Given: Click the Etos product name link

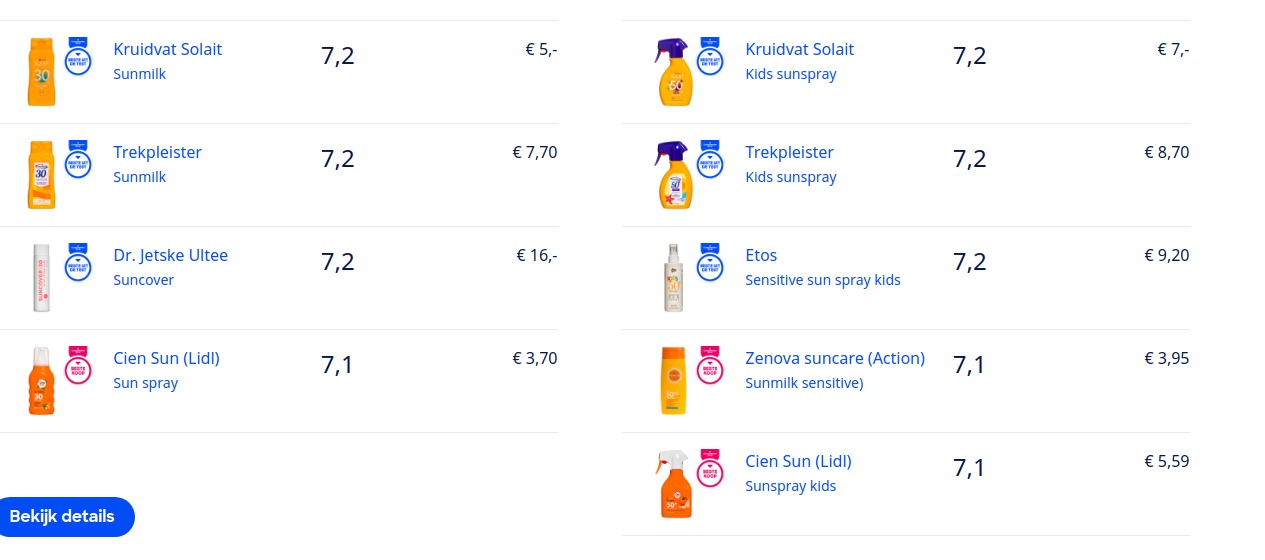Looking at the screenshot, I should point(761,255).
